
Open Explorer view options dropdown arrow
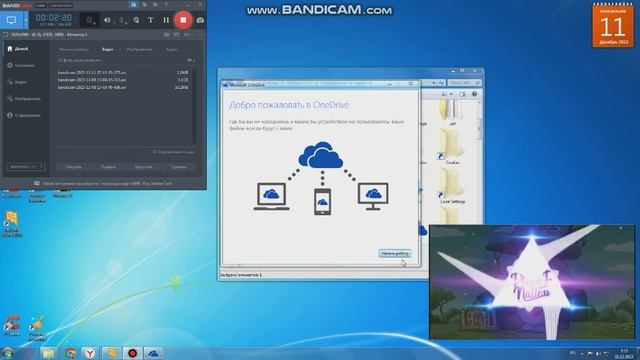pos(451,94)
